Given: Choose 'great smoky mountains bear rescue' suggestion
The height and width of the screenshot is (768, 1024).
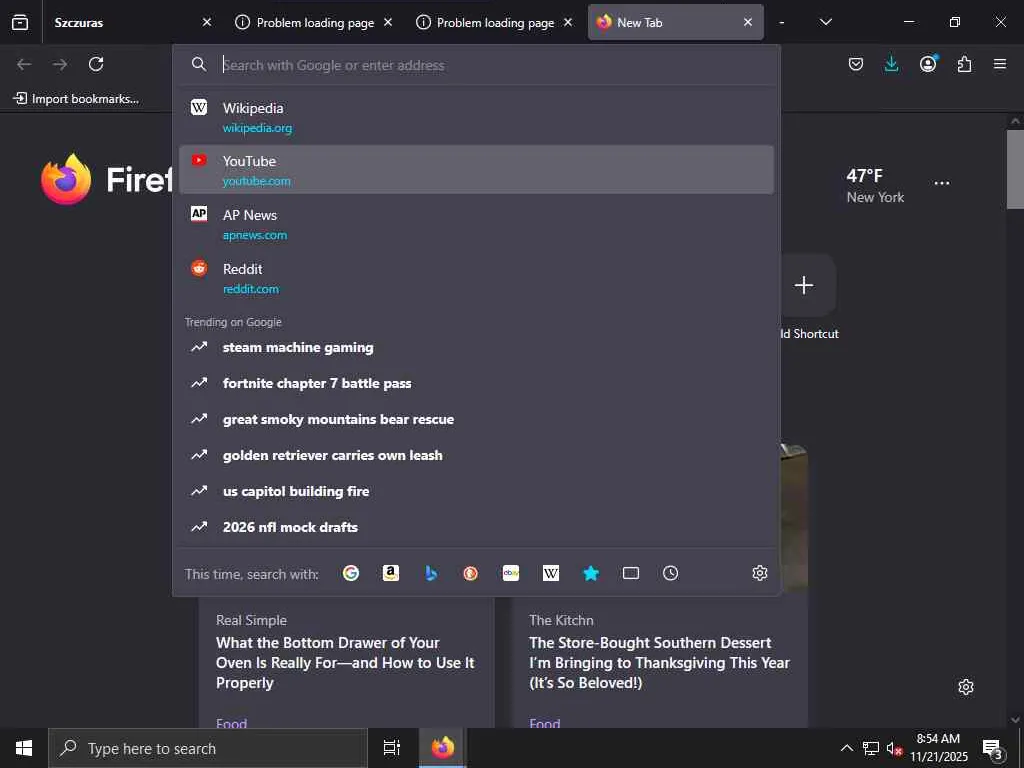Looking at the screenshot, I should pyautogui.click(x=476, y=419).
